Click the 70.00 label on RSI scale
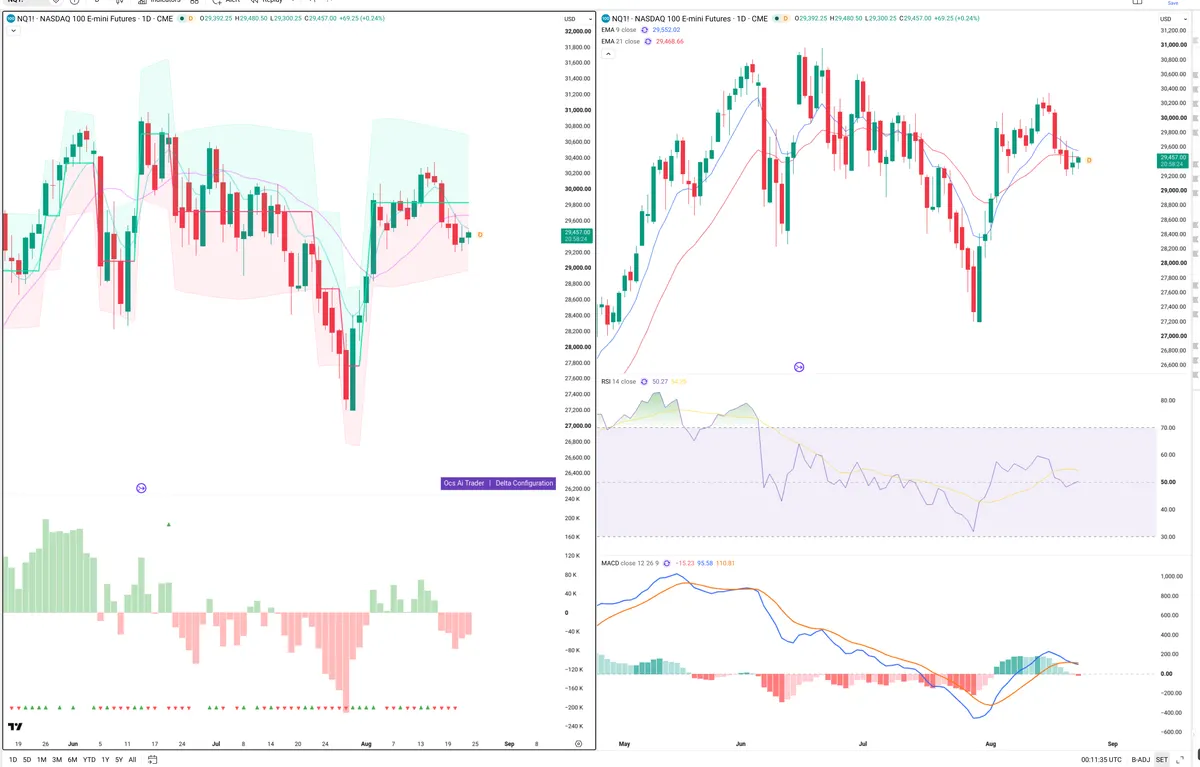Screen dimensions: 1200x767 coord(1166,428)
